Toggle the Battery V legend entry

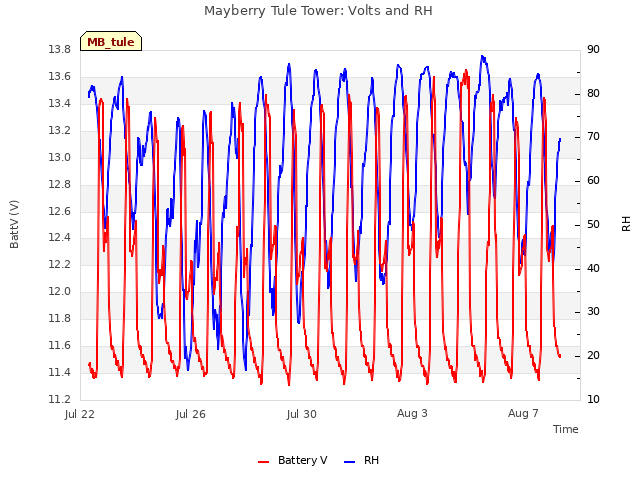293,460
